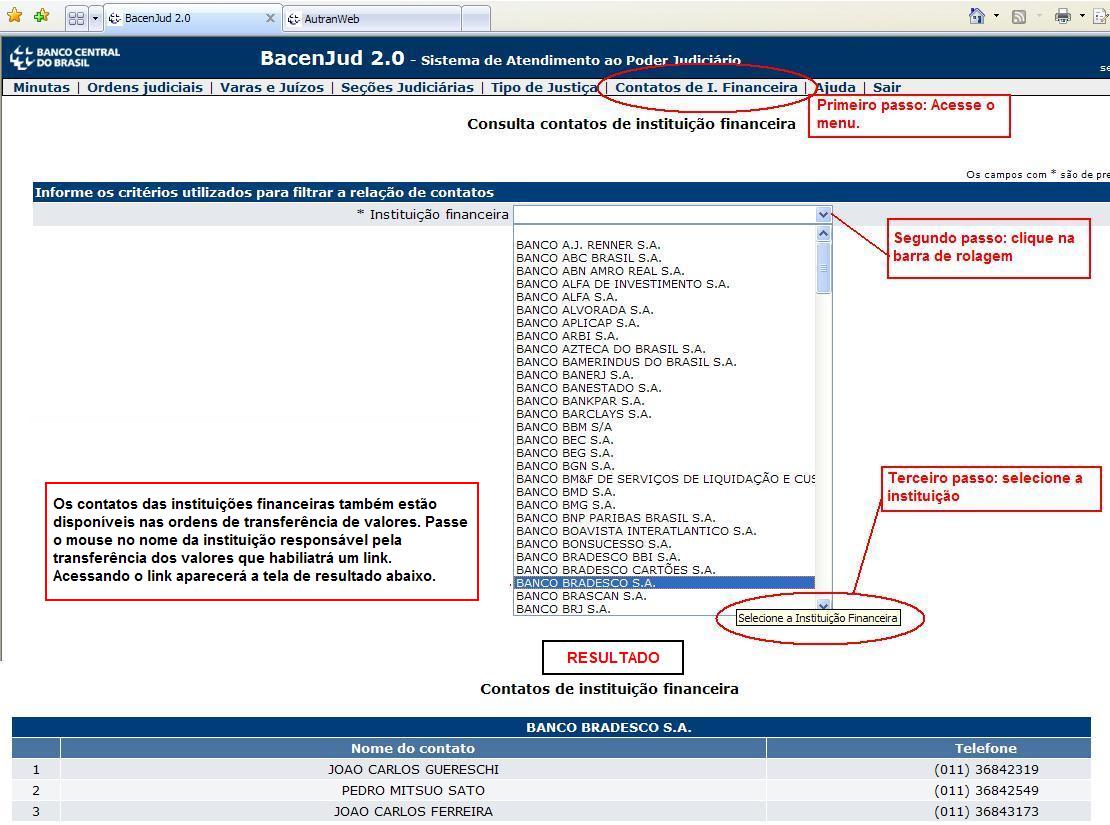Select BANCO BNP PARIBAS BRASIL S.A.
Image resolution: width=1110 pixels, height=825 pixels.
click(665, 518)
